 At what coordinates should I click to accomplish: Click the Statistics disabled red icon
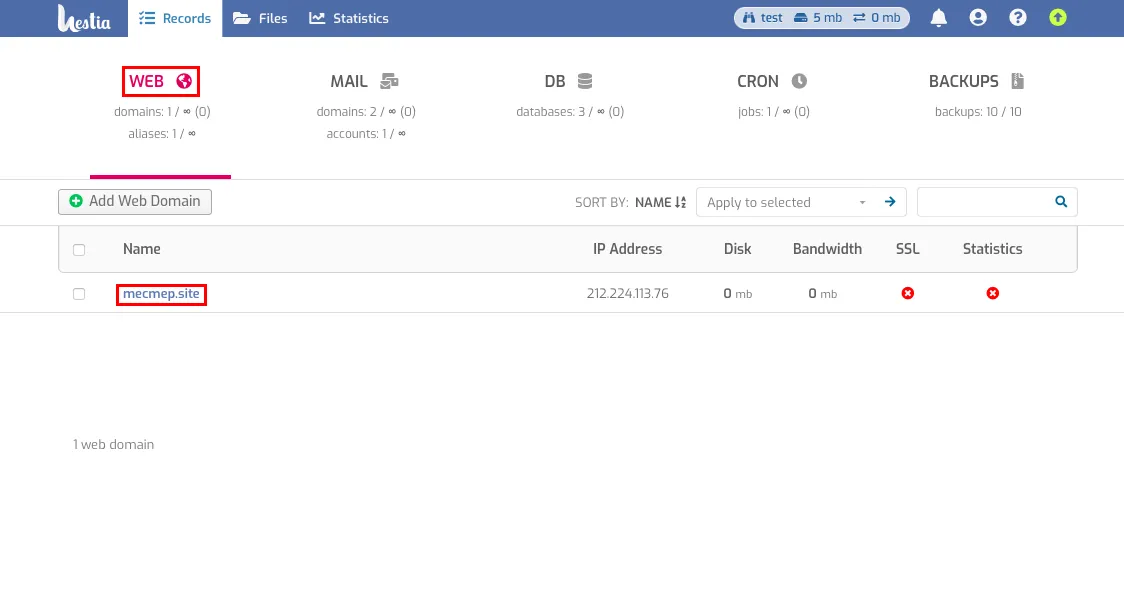point(992,294)
